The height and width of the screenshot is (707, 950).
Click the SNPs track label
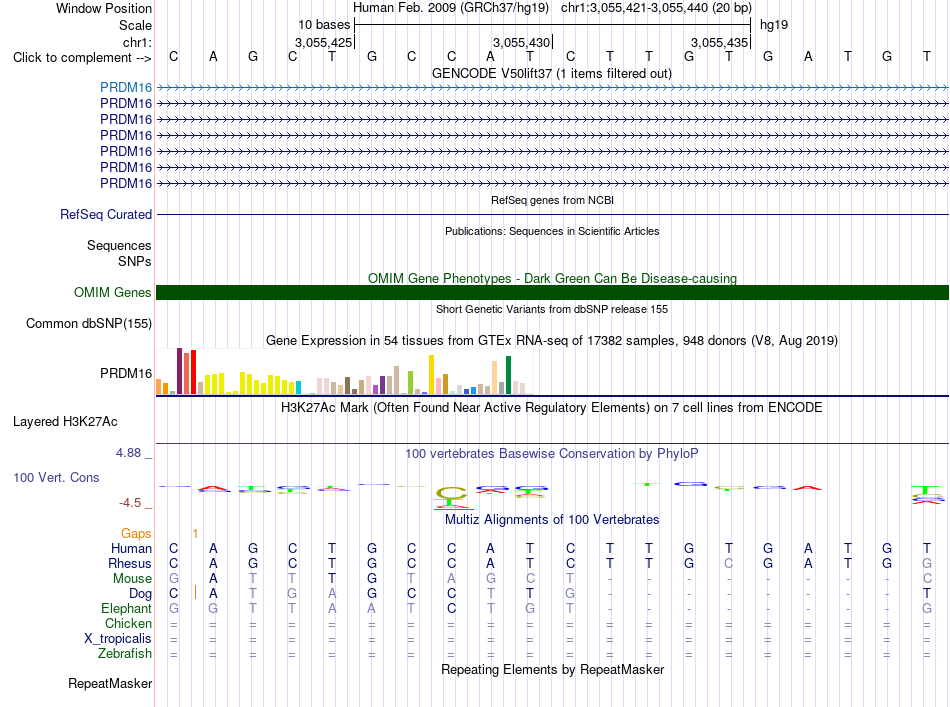pos(135,261)
